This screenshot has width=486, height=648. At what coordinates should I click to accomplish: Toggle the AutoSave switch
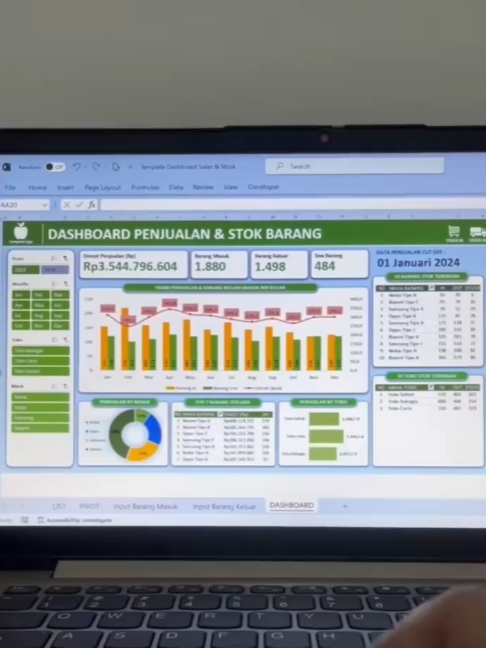point(55,167)
